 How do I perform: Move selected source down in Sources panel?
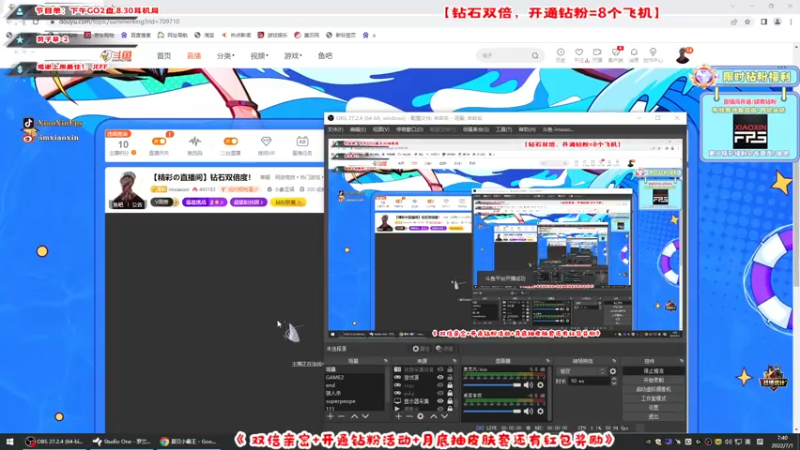coord(444,416)
